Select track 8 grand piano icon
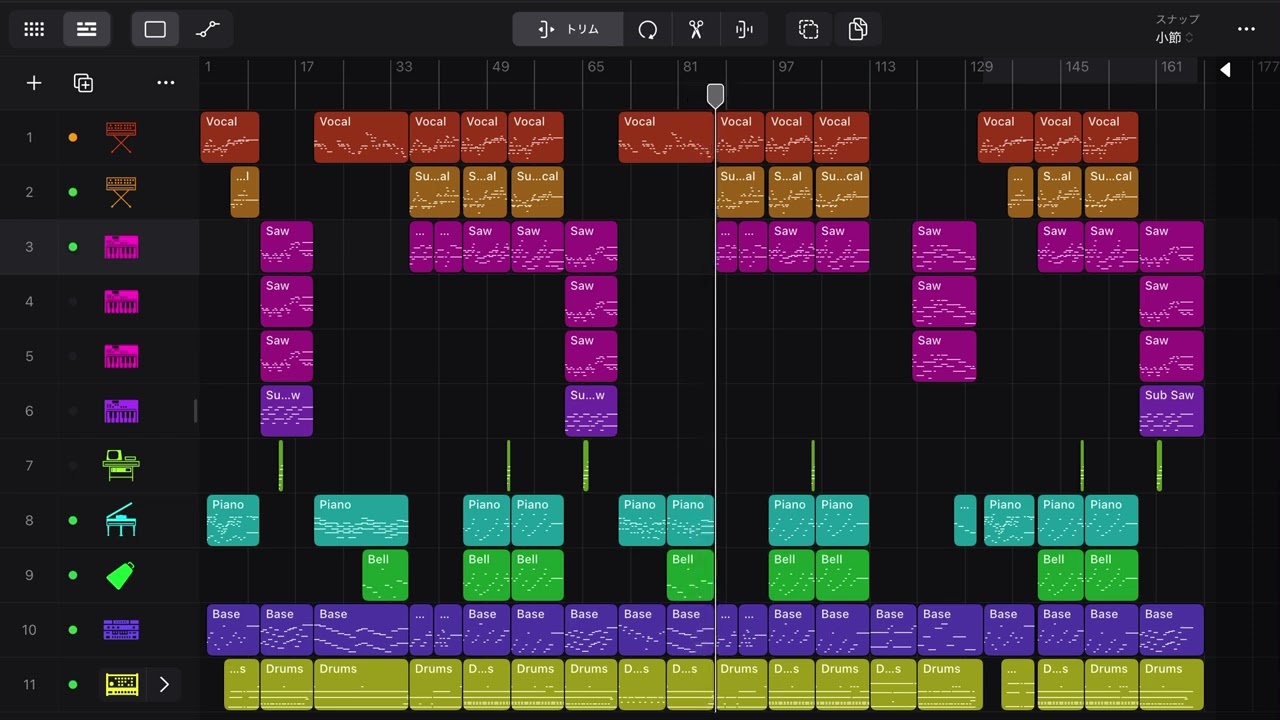 pyautogui.click(x=121, y=520)
